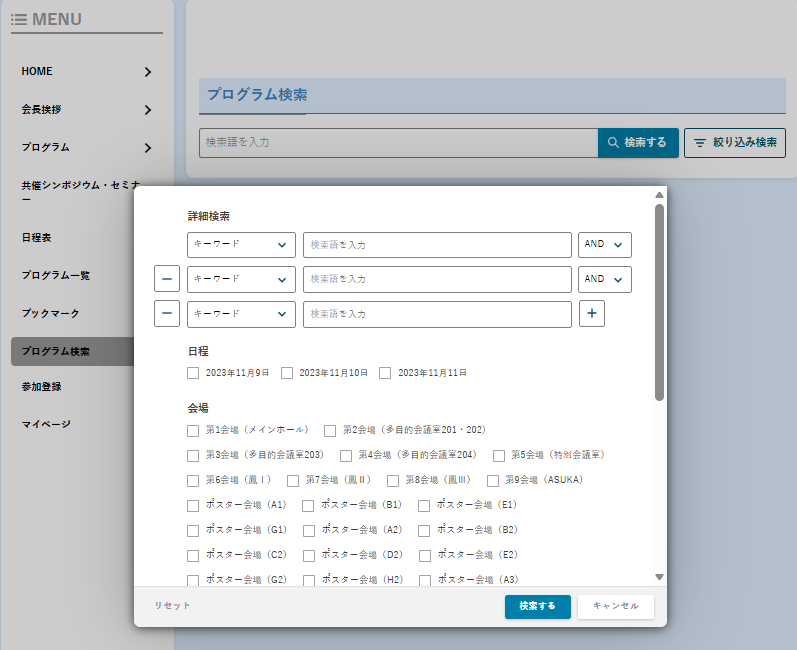797x650 pixels.
Task: Click the minus icon on third keyword row
Action: (x=168, y=314)
